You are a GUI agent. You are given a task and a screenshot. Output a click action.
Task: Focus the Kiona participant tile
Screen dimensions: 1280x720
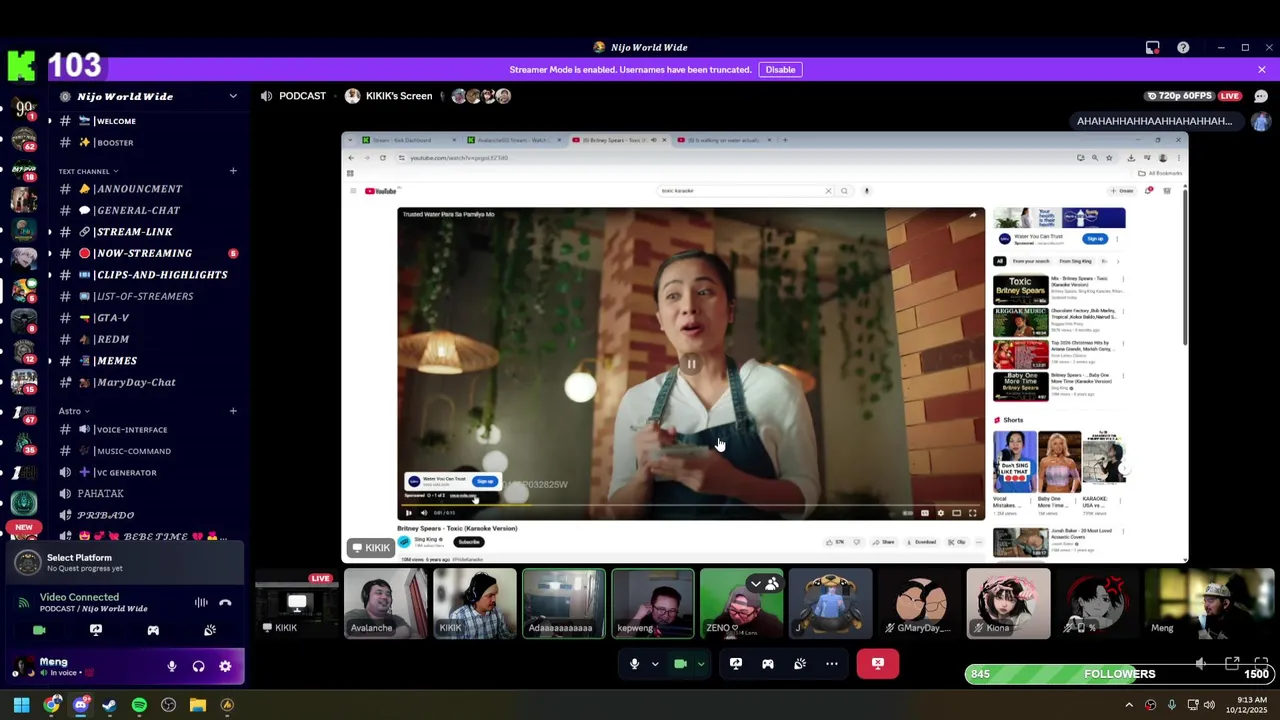[1008, 603]
